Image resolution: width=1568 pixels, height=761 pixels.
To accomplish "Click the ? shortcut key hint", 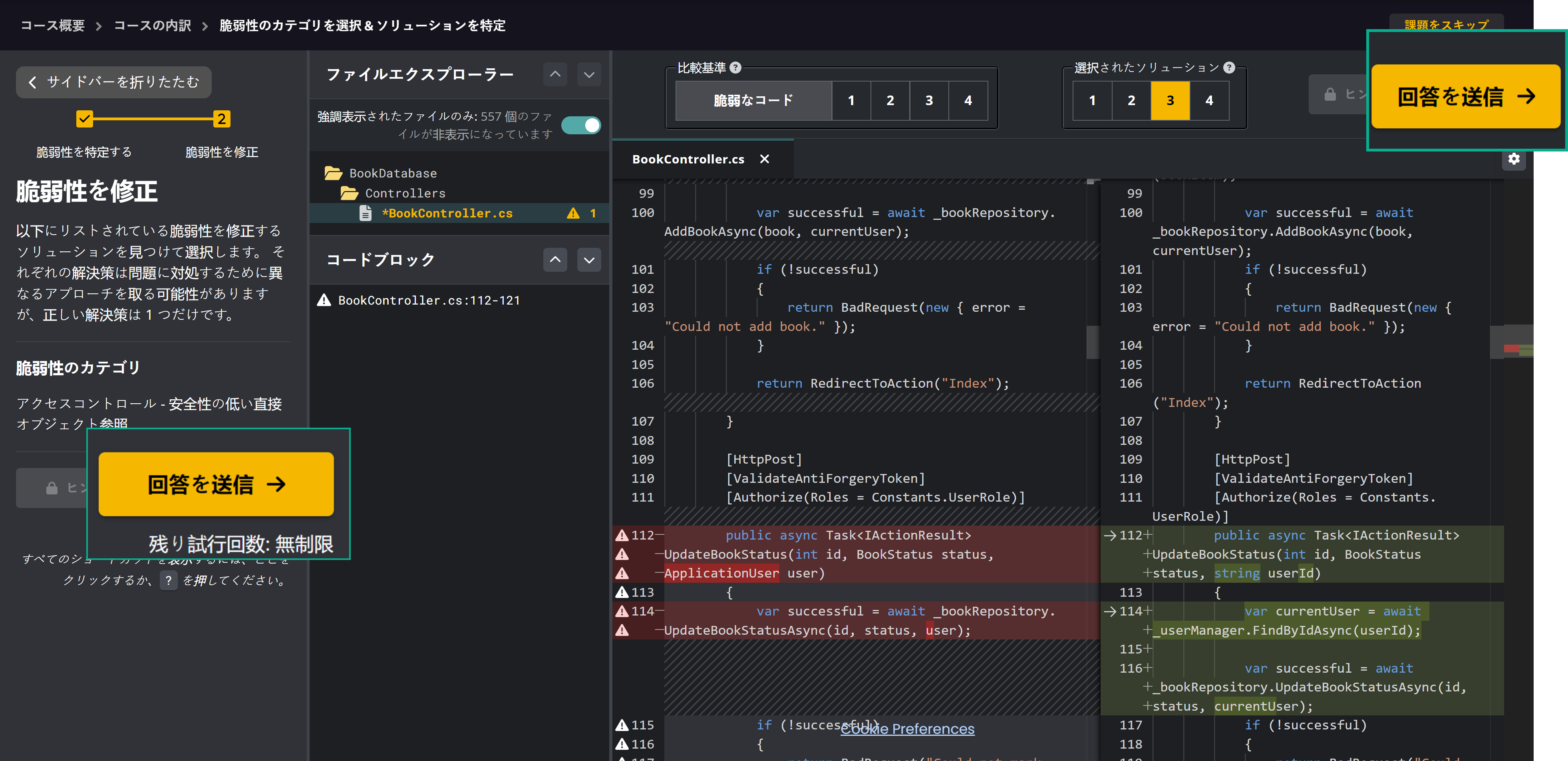I will [168, 580].
